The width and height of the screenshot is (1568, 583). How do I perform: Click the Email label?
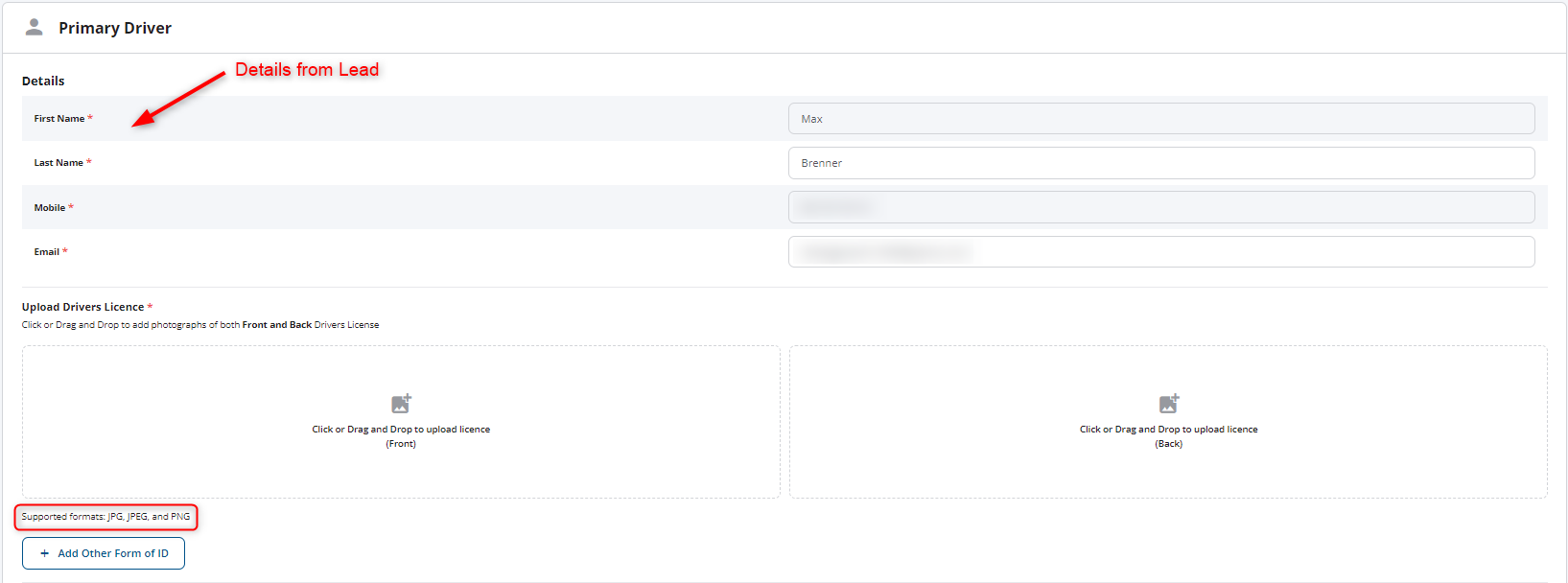pos(47,252)
